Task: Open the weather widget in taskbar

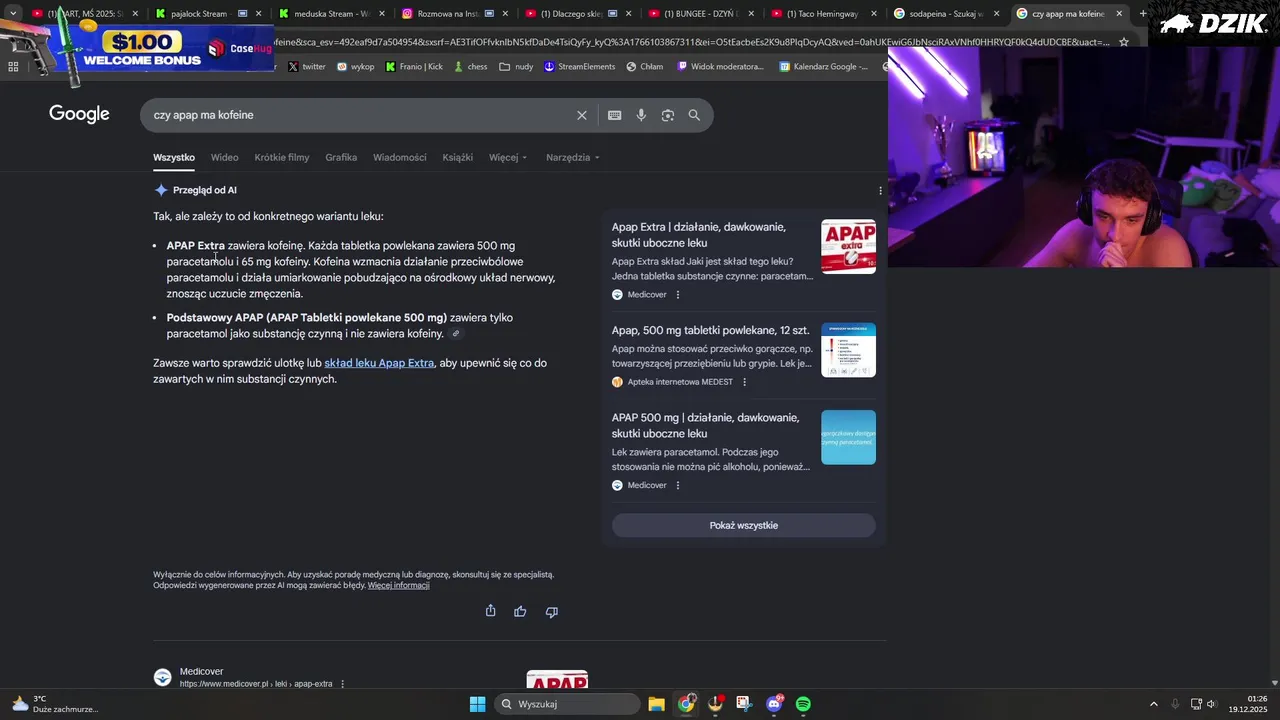Action: tap(55, 704)
